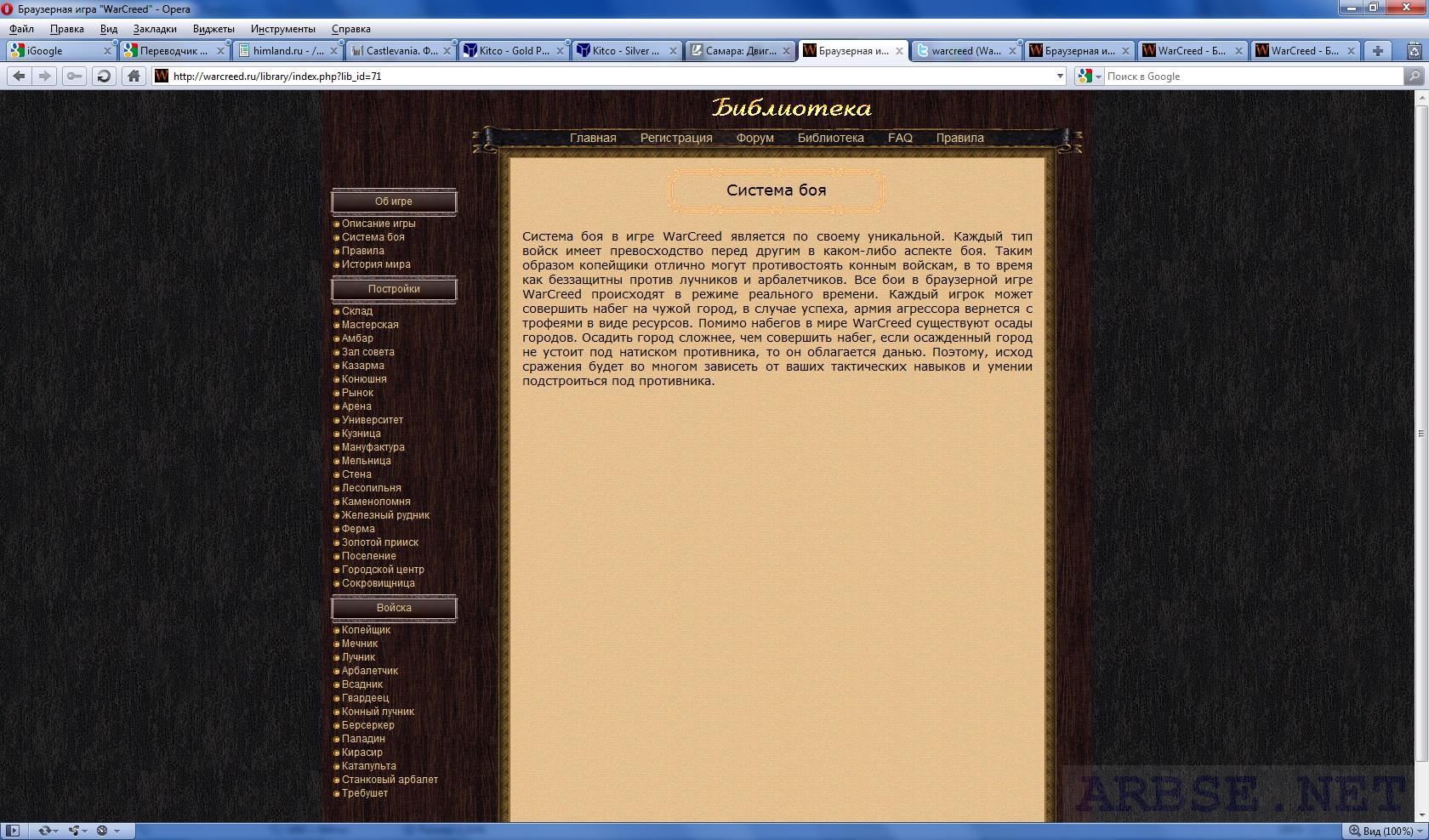This screenshot has height=840, width=1429.
Task: Open the Вид menu
Action: pyautogui.click(x=109, y=29)
